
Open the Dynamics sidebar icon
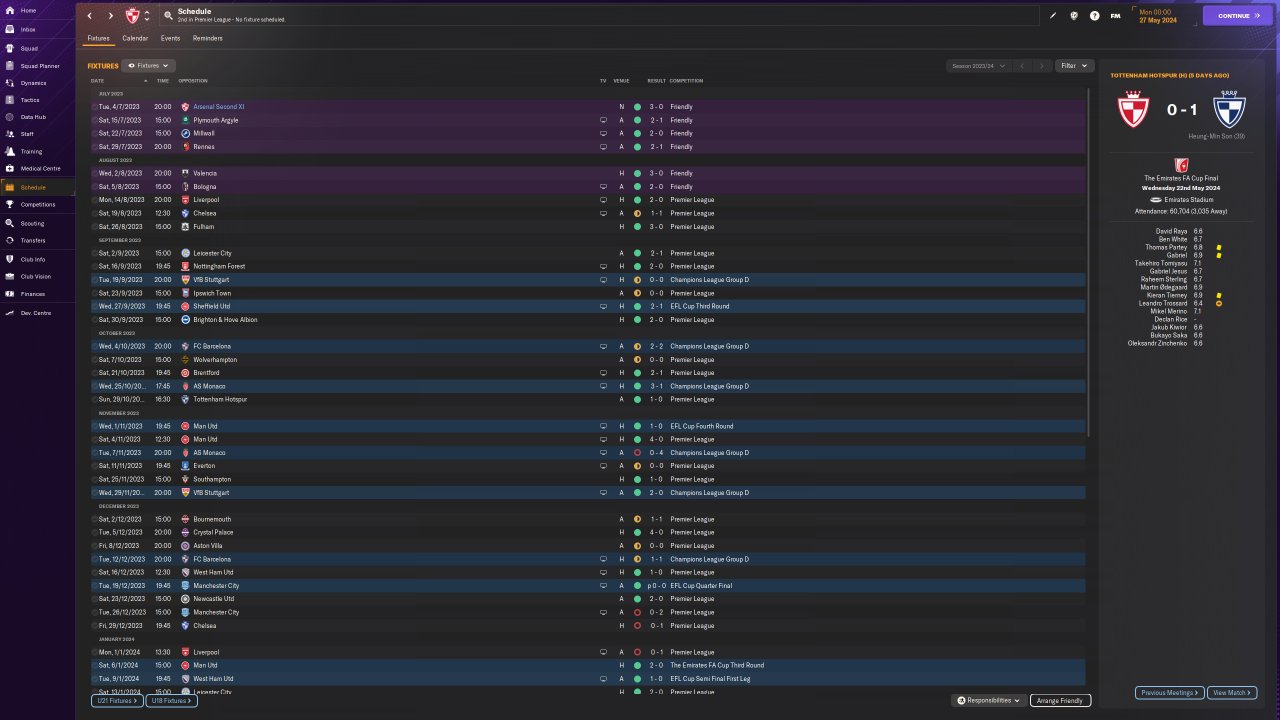click(x=9, y=83)
